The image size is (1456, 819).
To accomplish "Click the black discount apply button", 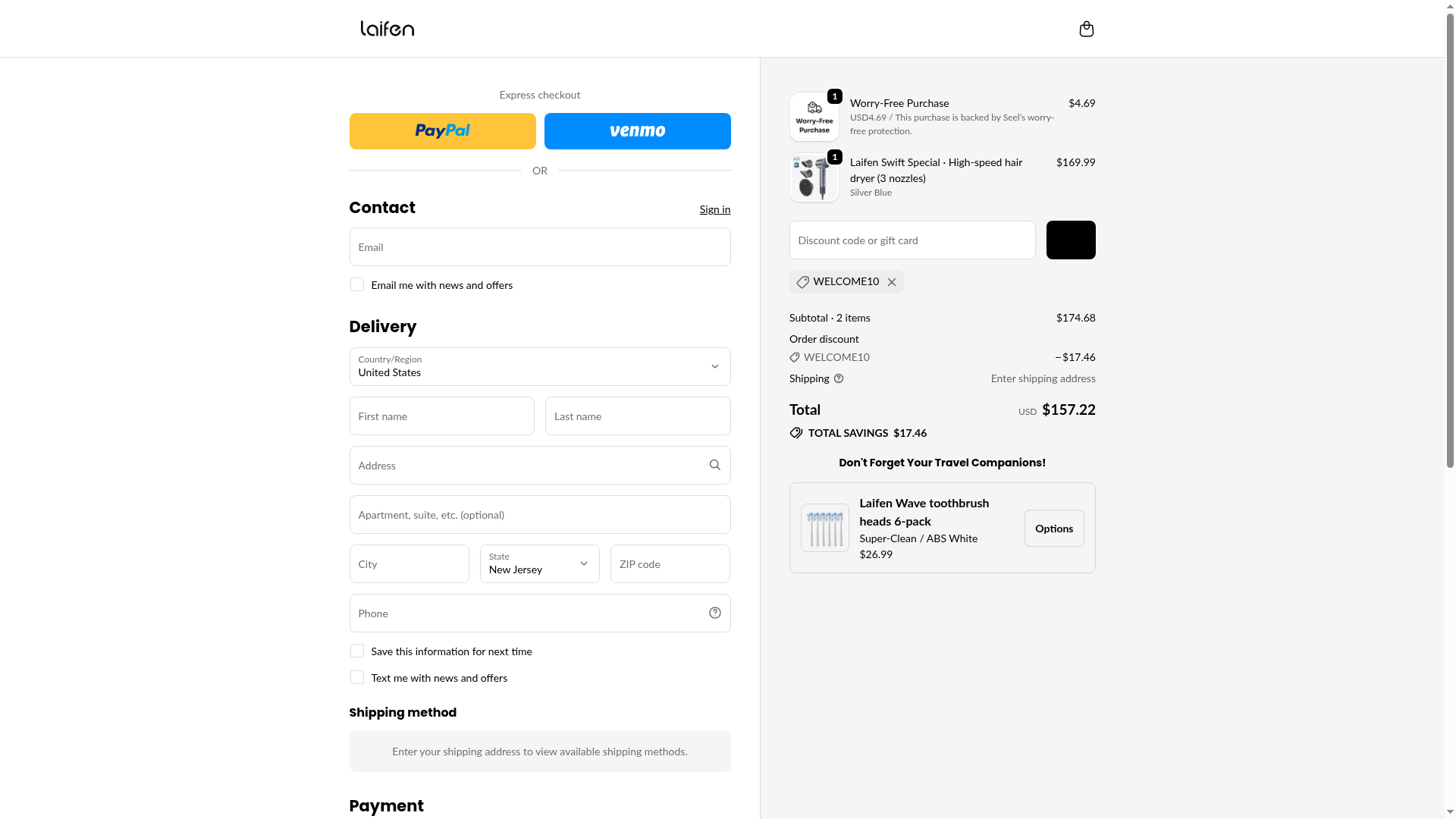I will pyautogui.click(x=1070, y=240).
